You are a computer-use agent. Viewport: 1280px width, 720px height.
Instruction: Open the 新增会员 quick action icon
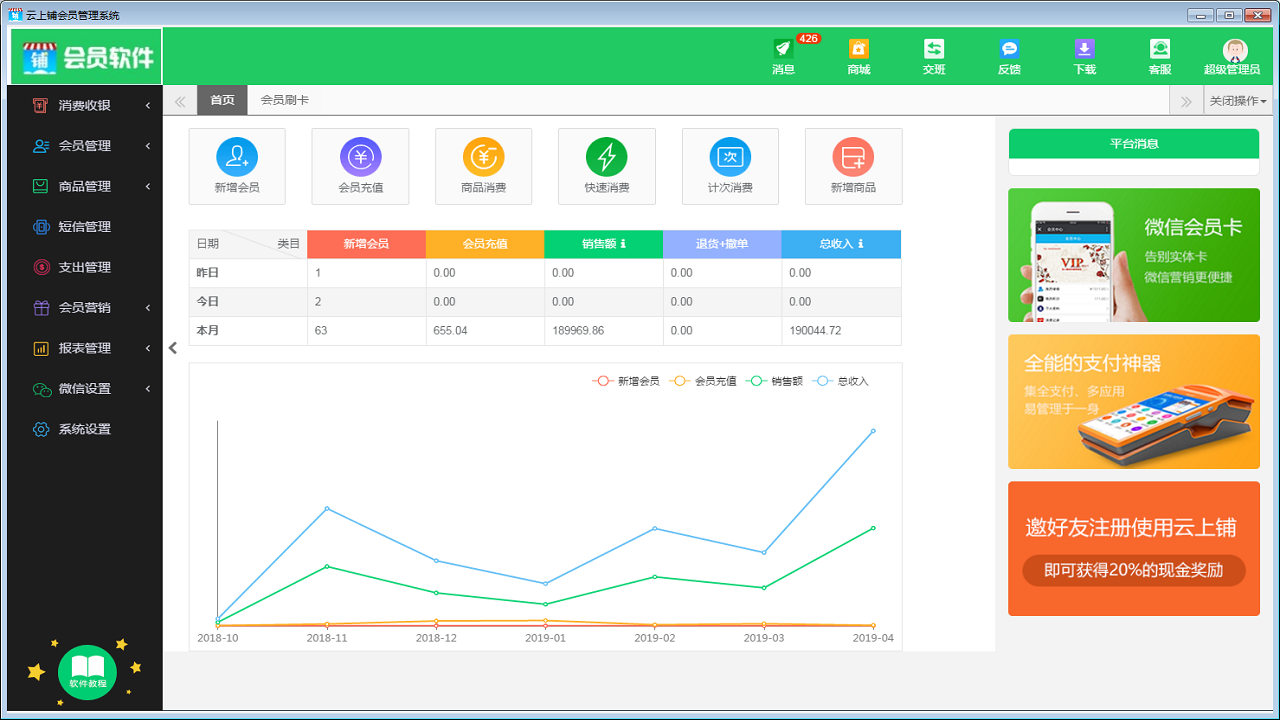coord(237,166)
